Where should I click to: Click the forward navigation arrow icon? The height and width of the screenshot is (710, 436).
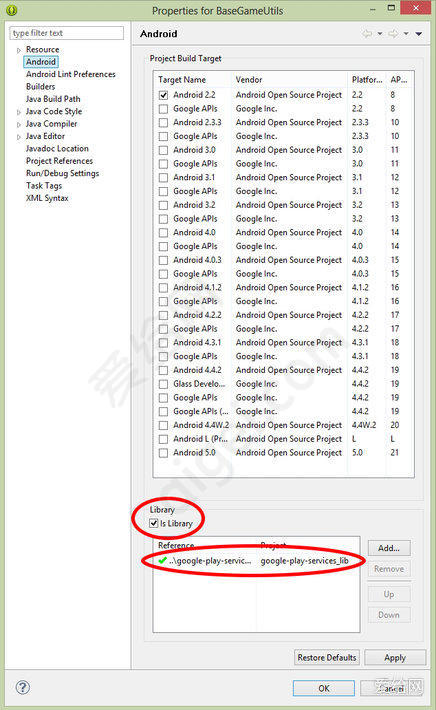point(393,34)
